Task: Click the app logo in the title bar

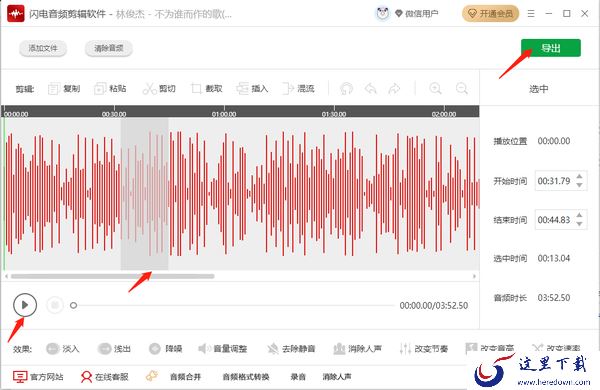Action: coord(16,14)
